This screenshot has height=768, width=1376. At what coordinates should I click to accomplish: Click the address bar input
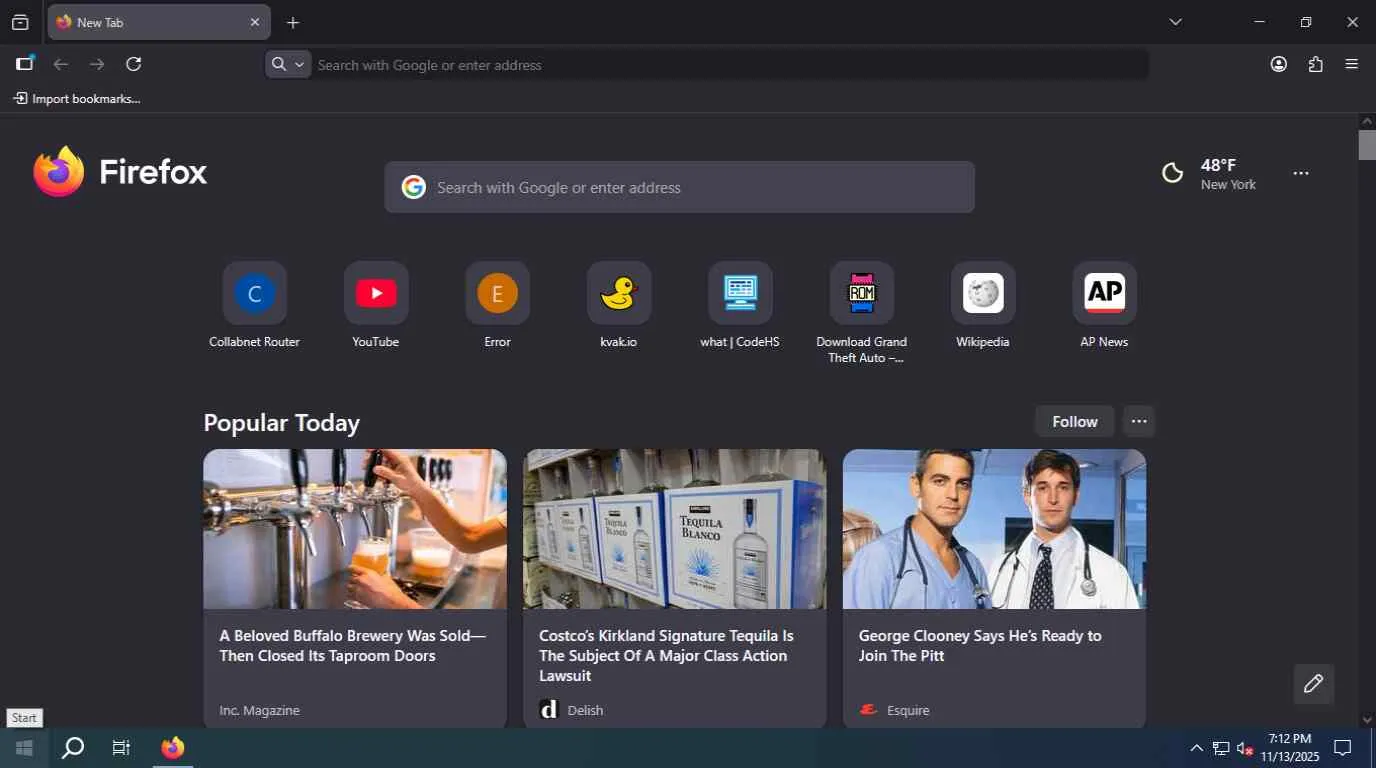pyautogui.click(x=730, y=65)
